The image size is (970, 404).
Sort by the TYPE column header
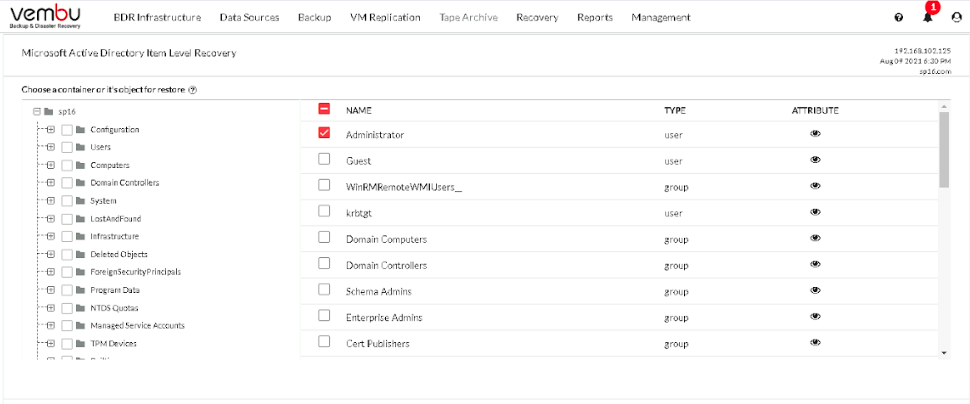coord(675,111)
